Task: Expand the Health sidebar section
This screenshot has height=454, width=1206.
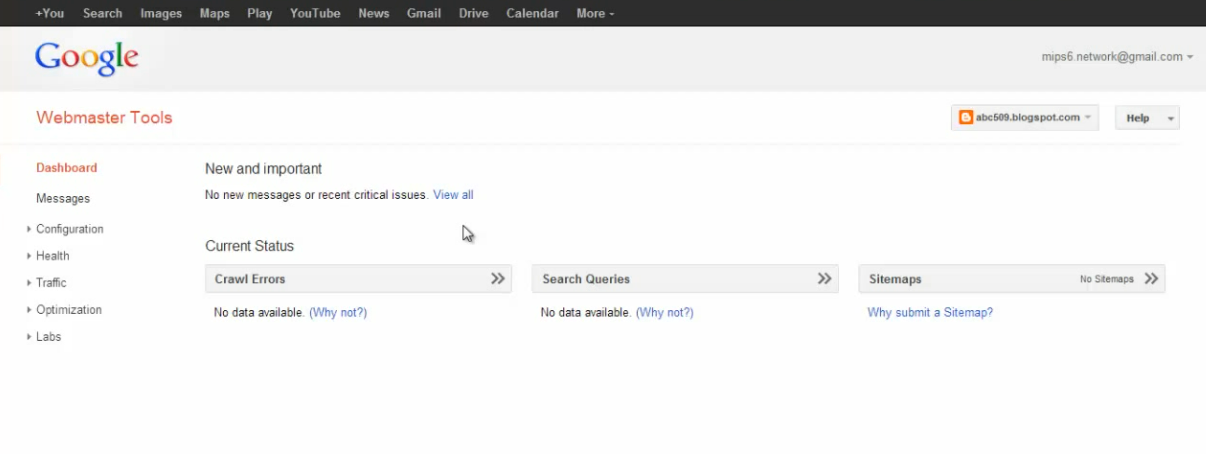Action: pos(52,256)
